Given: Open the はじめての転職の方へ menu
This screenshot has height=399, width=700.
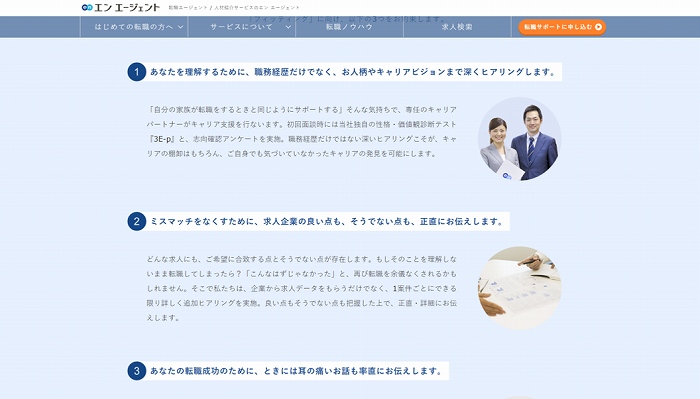Looking at the screenshot, I should pyautogui.click(x=134, y=27).
